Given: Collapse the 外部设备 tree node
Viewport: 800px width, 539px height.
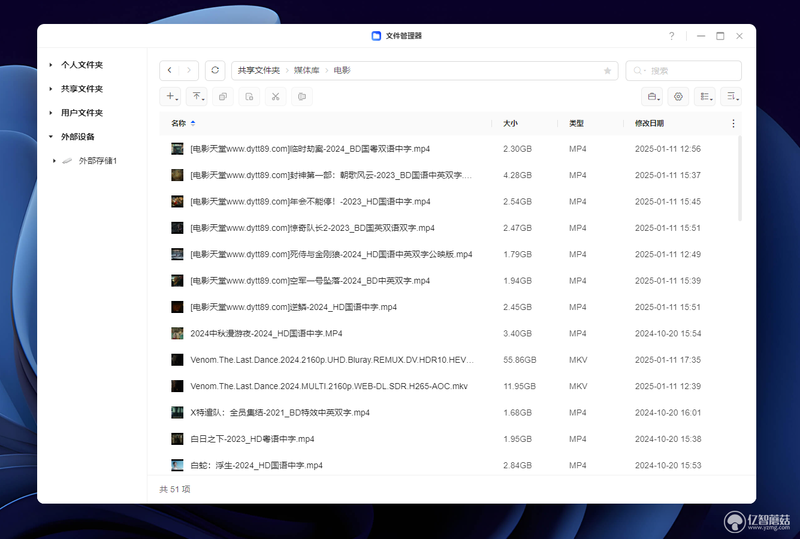Looking at the screenshot, I should [51, 137].
